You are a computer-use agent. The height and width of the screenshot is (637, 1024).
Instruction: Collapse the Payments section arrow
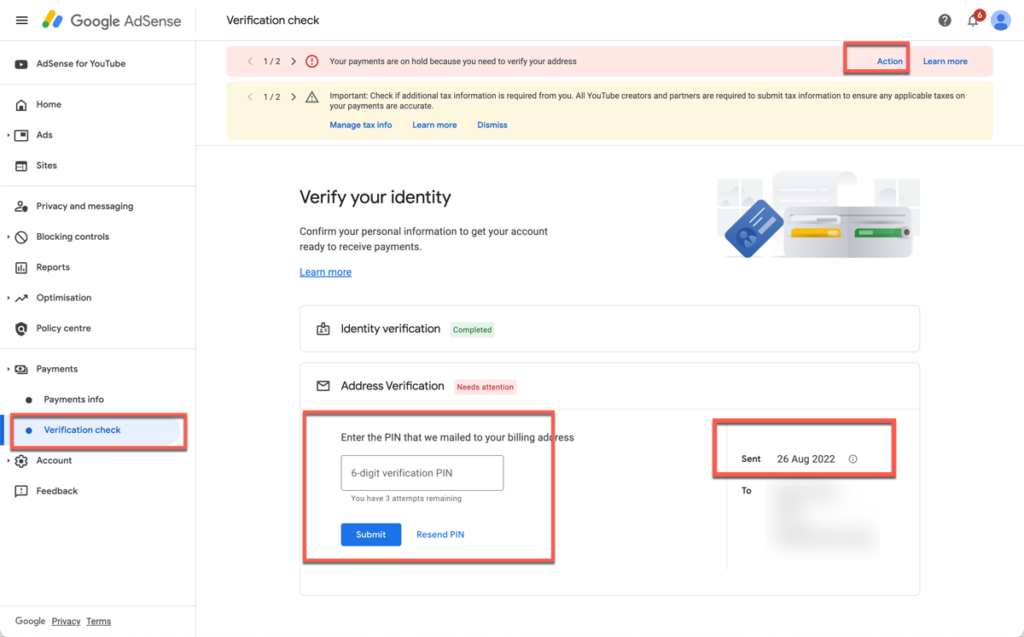click(8, 369)
